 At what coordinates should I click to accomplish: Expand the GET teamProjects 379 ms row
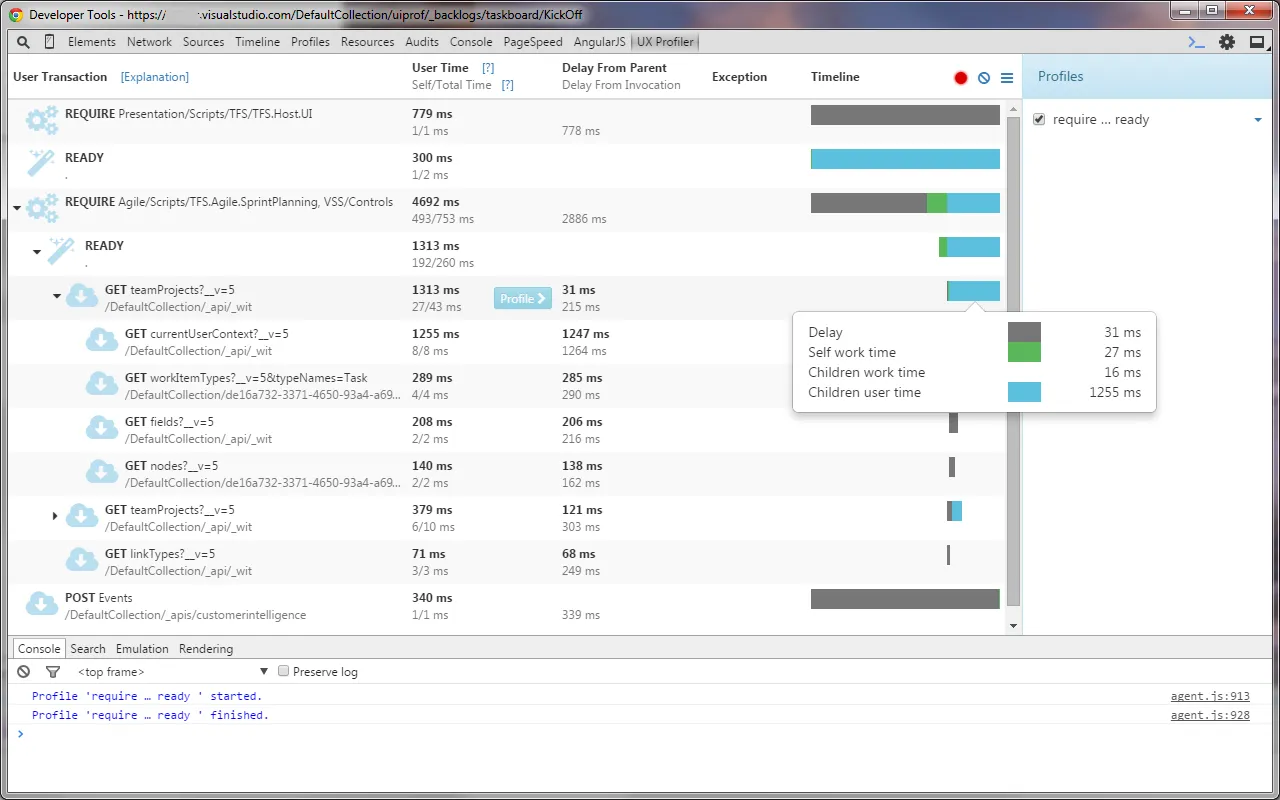pyautogui.click(x=56, y=516)
